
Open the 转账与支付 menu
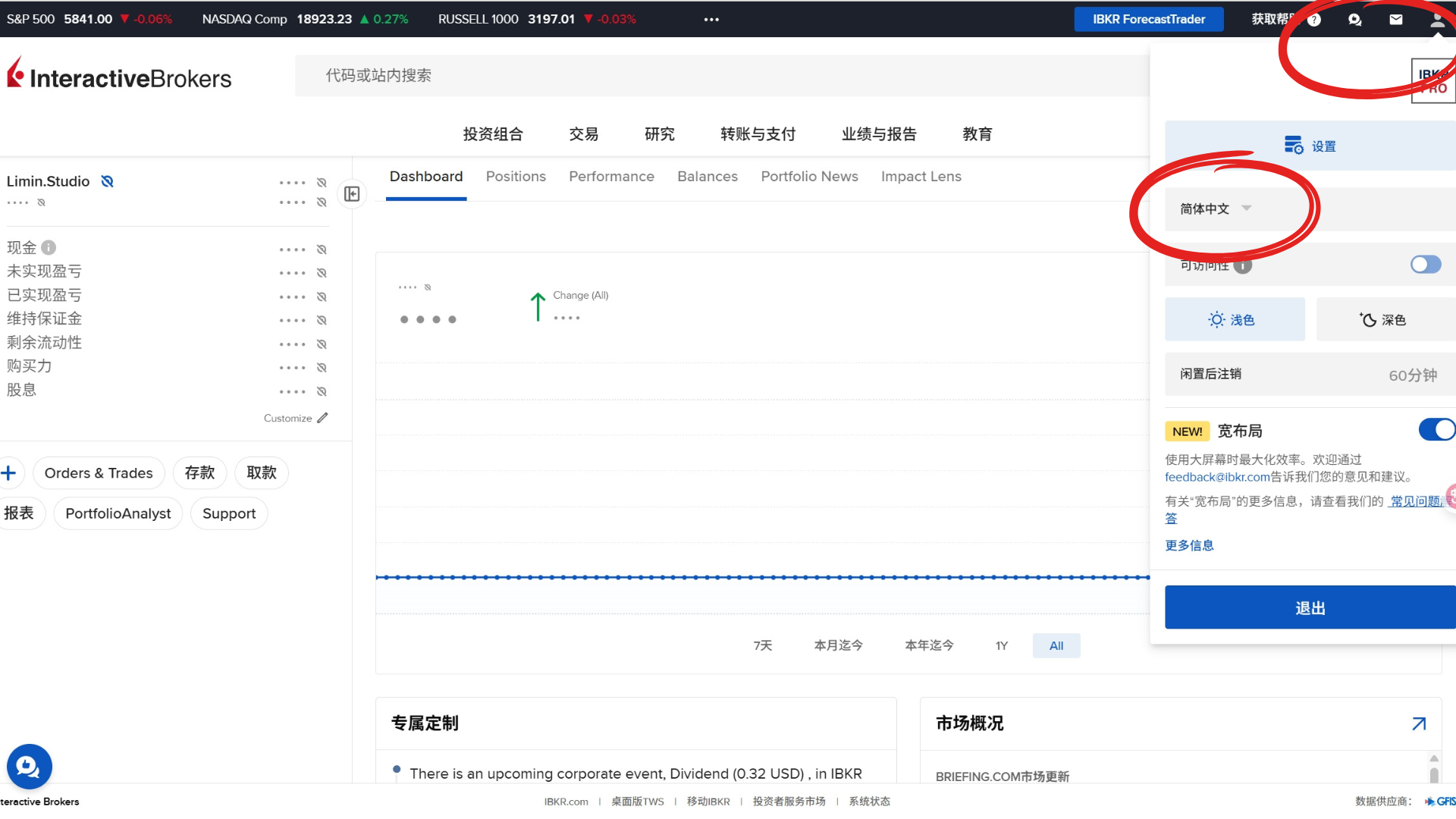758,134
